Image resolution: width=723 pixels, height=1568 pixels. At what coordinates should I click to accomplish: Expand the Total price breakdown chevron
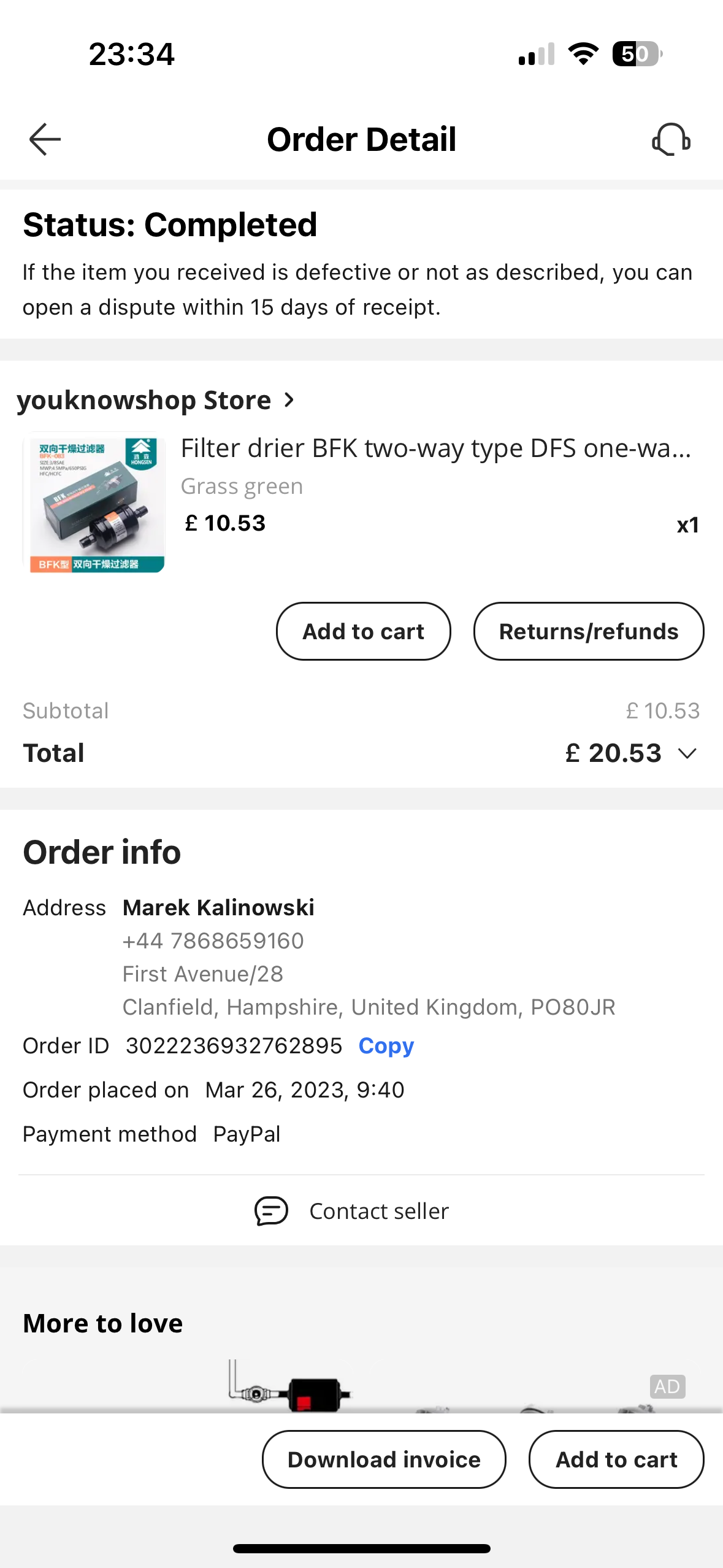(687, 753)
